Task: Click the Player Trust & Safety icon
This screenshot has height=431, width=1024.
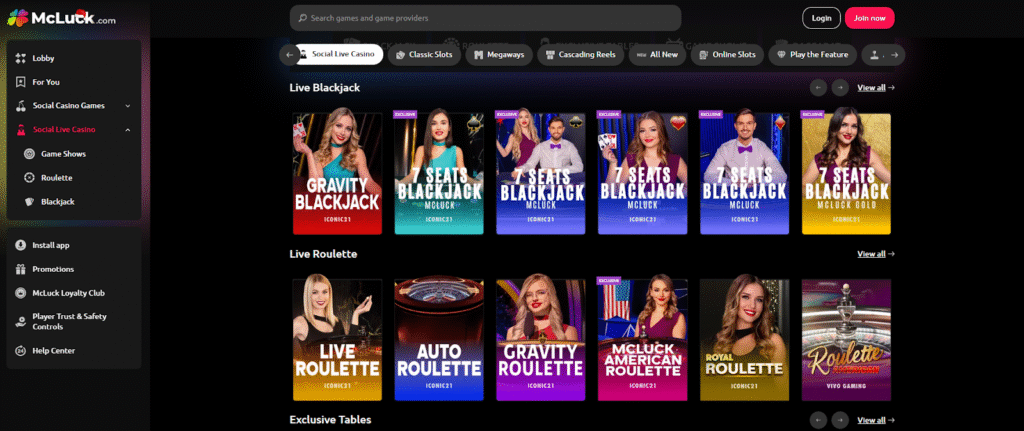Action: coord(20,321)
